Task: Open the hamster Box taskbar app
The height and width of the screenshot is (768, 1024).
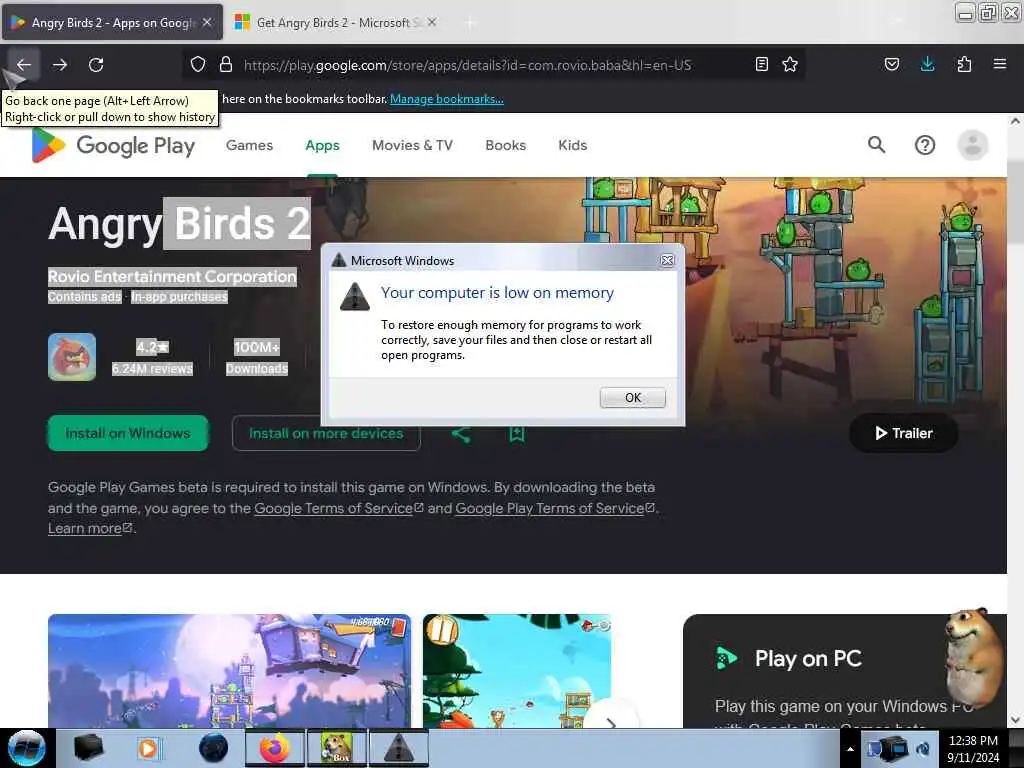Action: click(336, 748)
